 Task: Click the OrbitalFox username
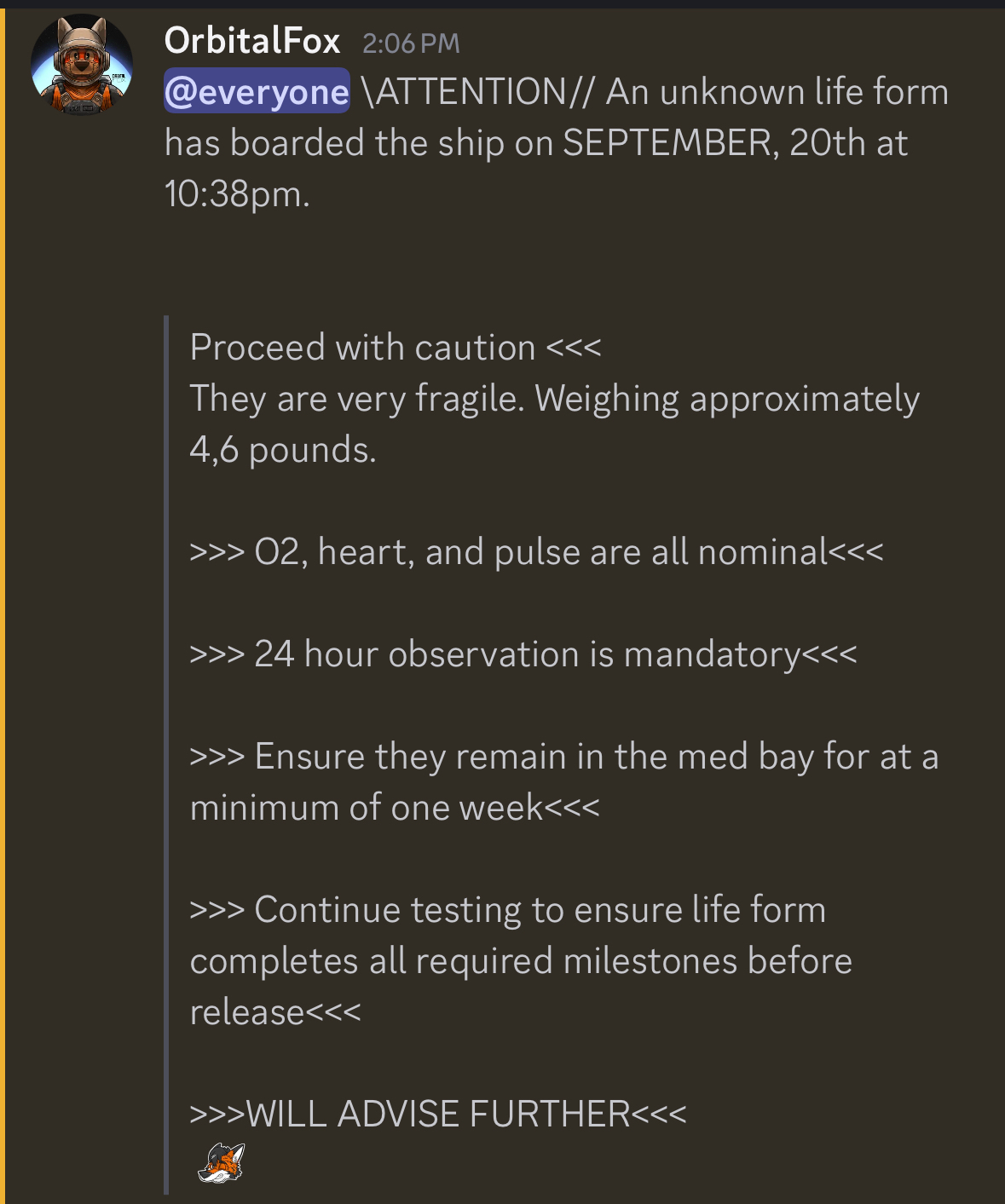[252, 41]
